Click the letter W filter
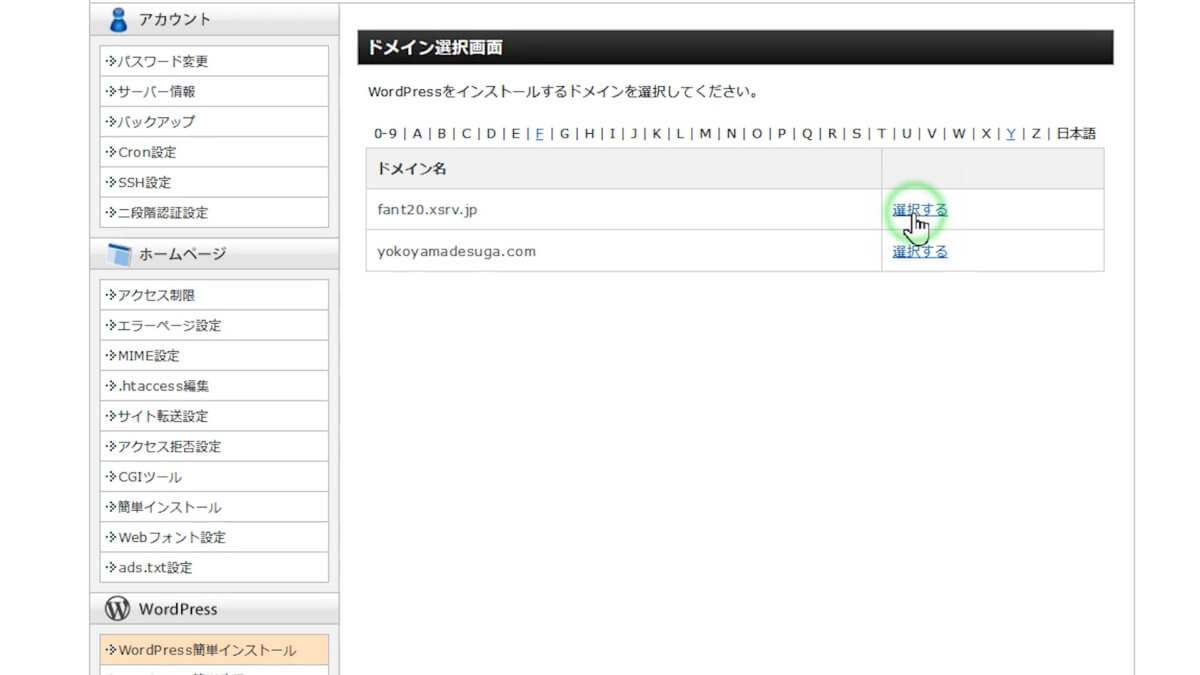The width and height of the screenshot is (1200, 675). point(958,133)
